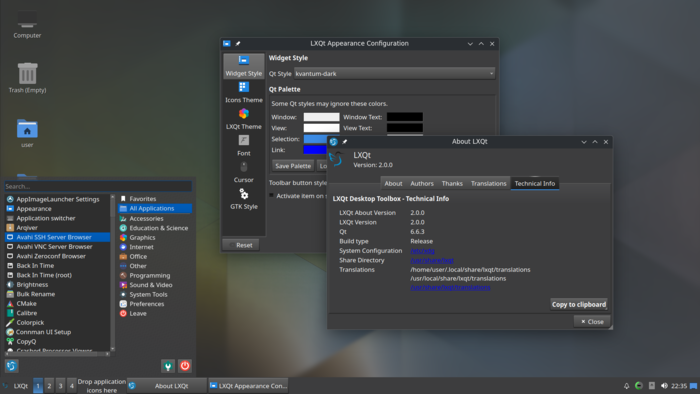The image size is (700, 394).
Task: Click the volume icon in system tray
Action: [x=664, y=386]
